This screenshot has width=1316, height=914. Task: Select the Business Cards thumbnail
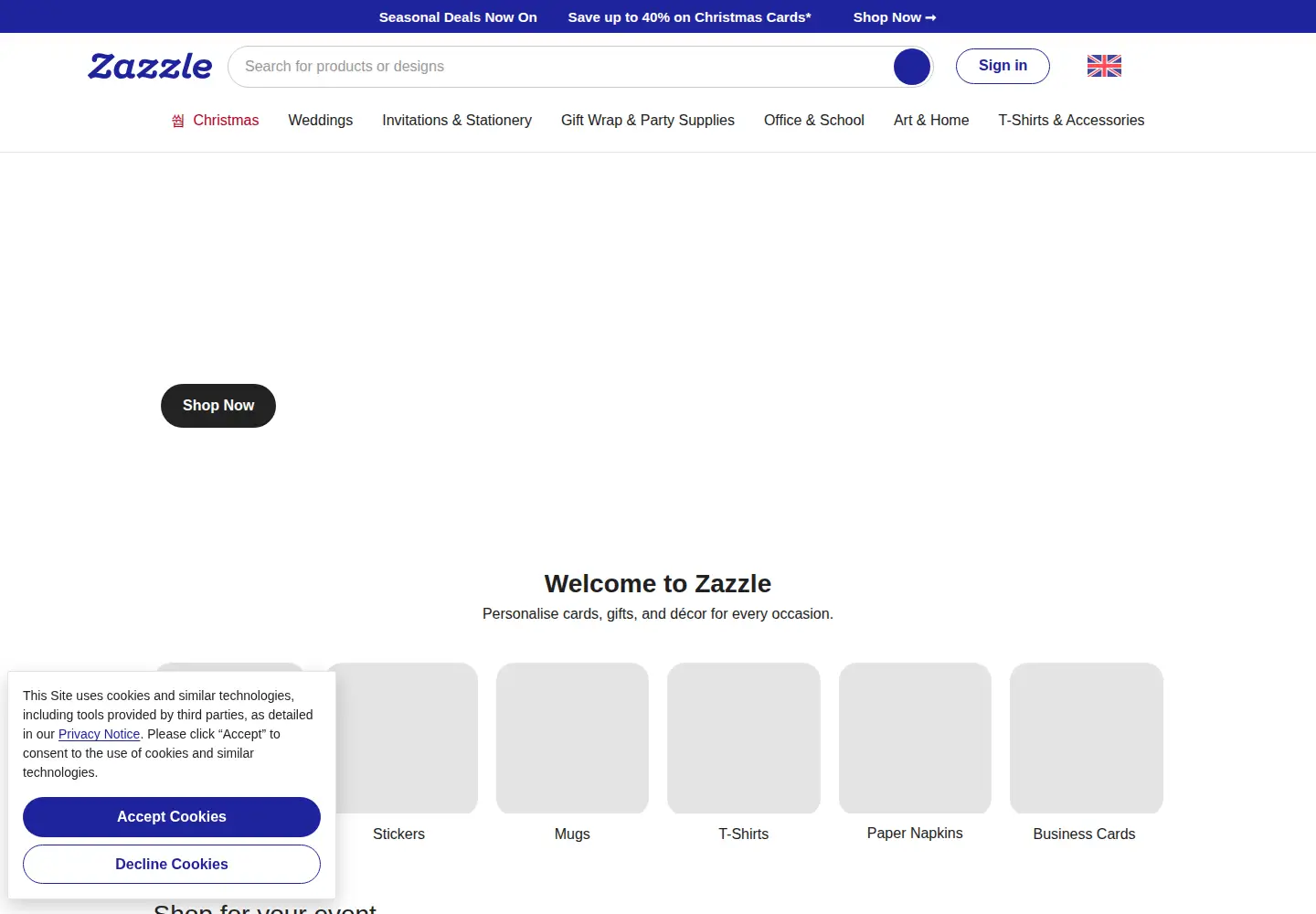tap(1087, 739)
